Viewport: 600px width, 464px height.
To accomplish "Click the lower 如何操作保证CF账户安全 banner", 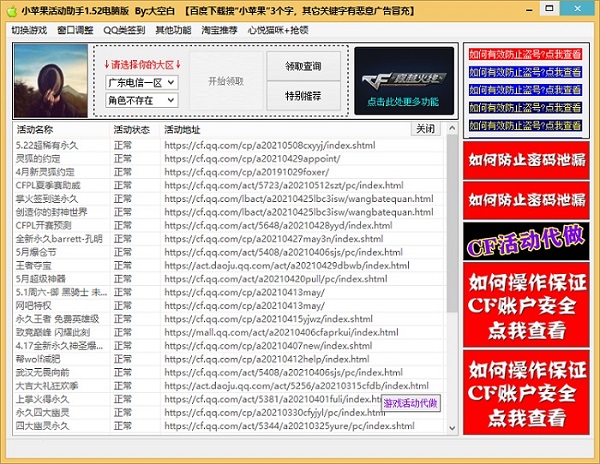I will 526,392.
